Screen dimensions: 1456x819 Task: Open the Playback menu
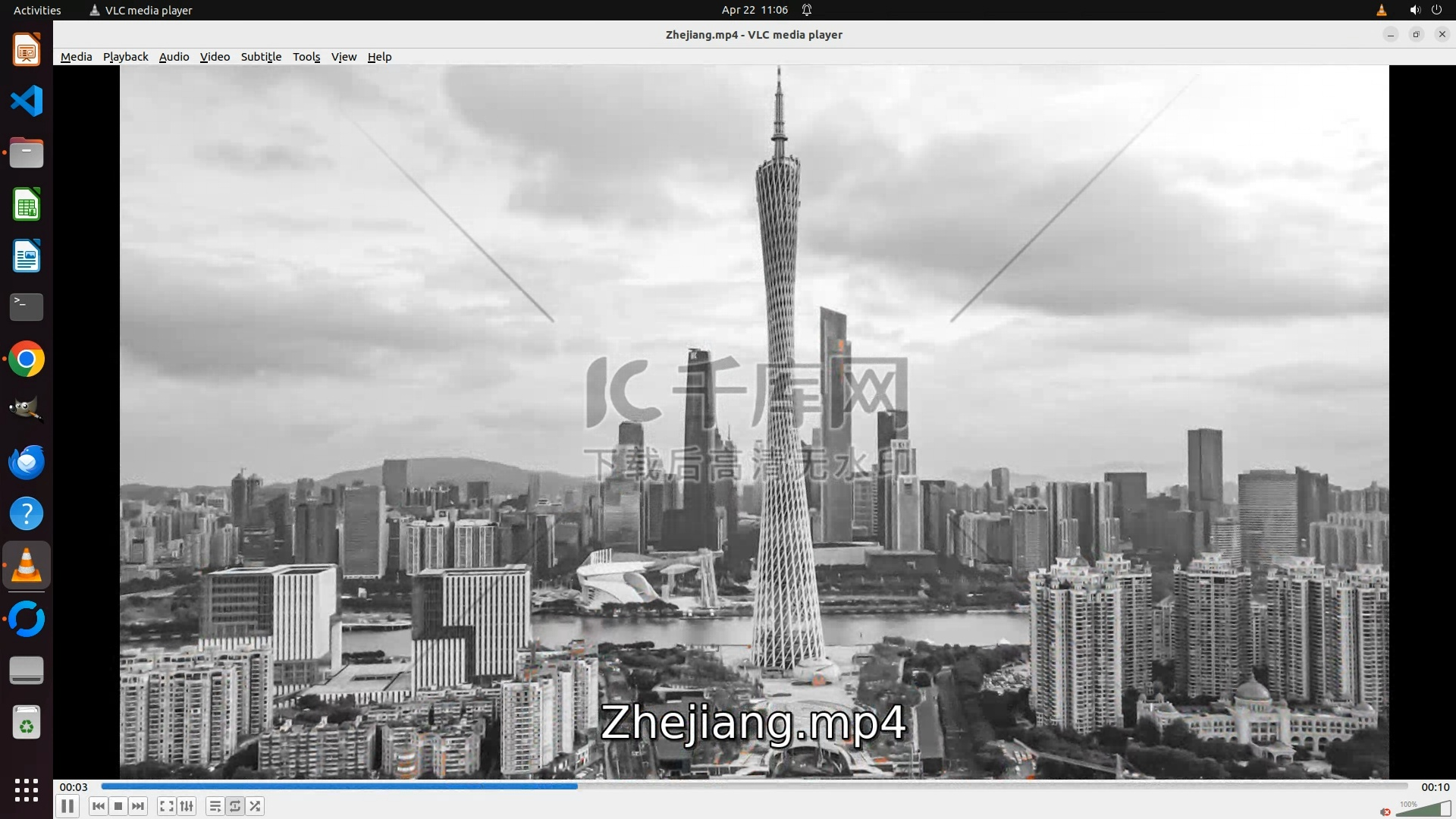125,57
